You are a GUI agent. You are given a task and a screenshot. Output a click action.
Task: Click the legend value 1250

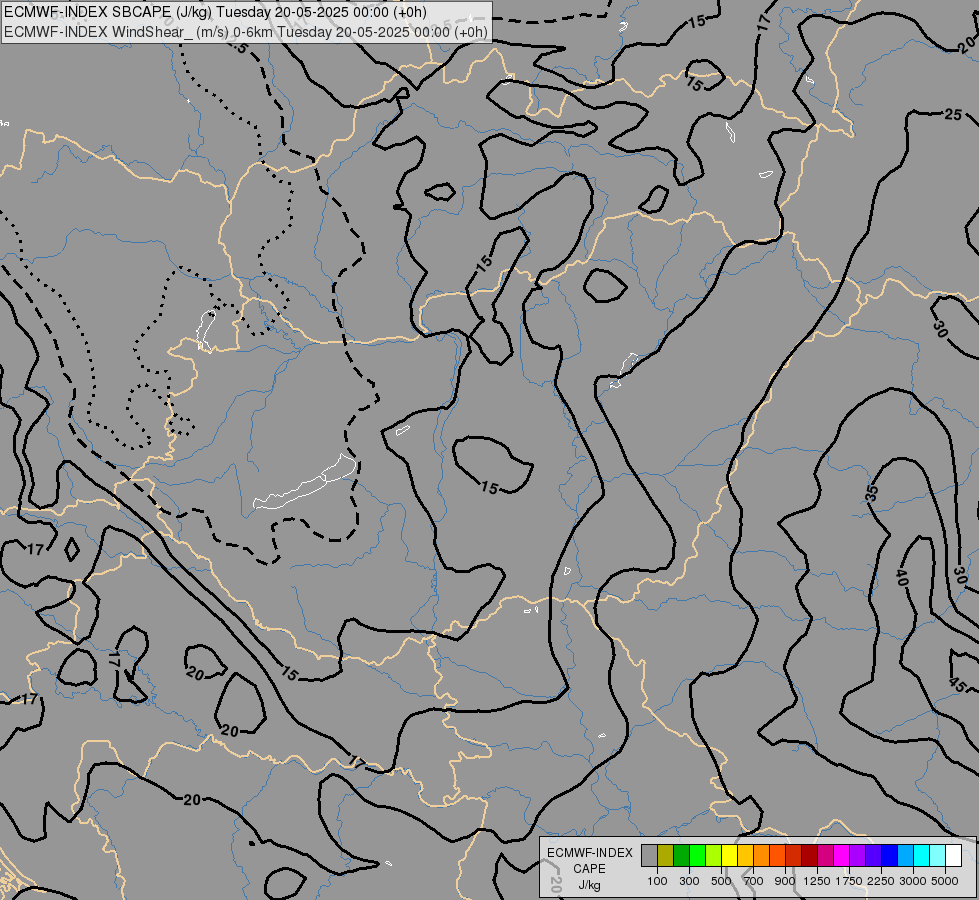[x=817, y=881]
